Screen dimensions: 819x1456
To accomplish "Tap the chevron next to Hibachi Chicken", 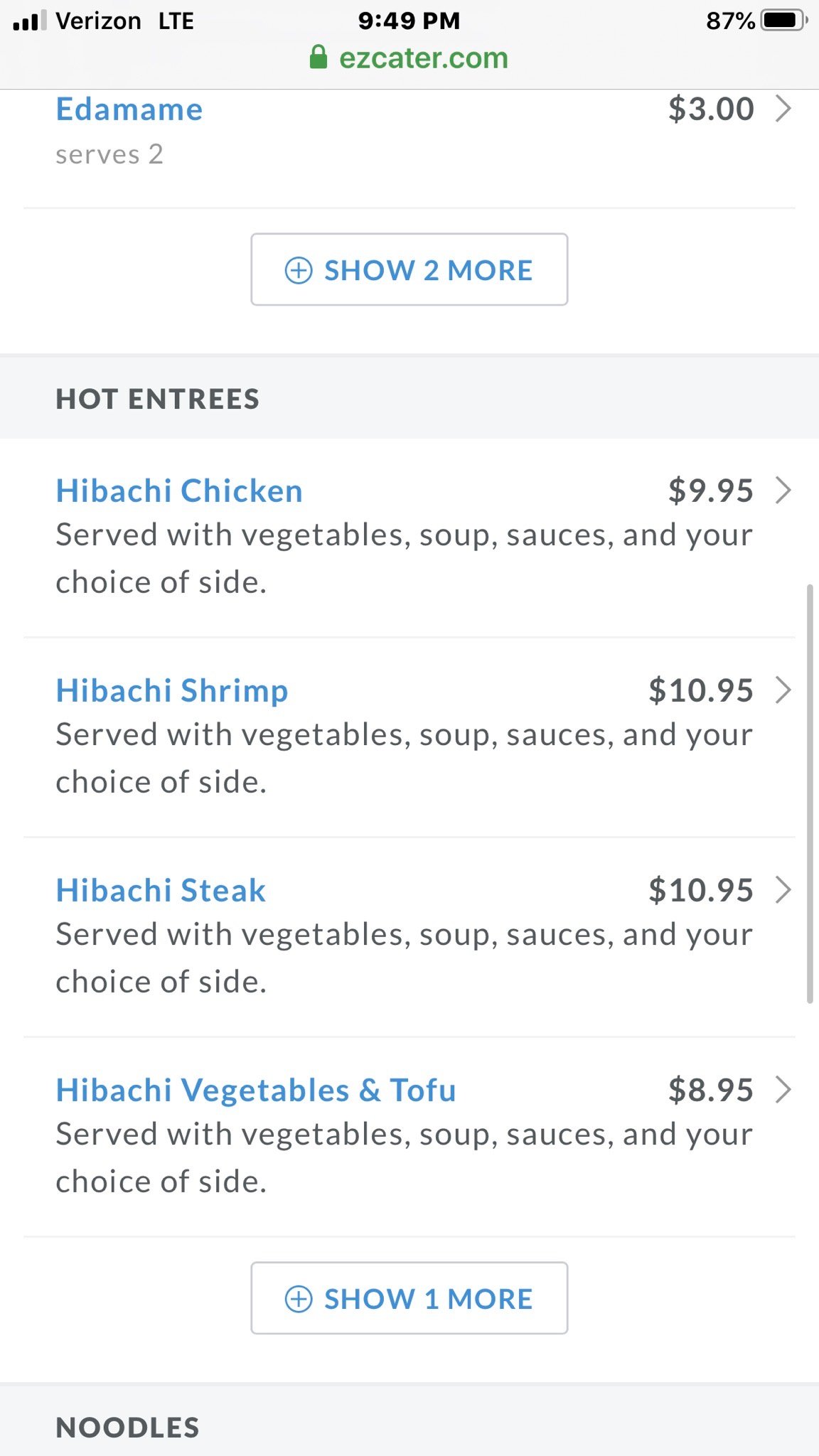I will click(x=783, y=491).
